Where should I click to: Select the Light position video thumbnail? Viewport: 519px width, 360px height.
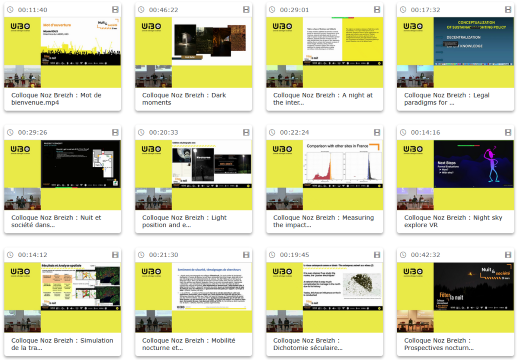click(194, 175)
